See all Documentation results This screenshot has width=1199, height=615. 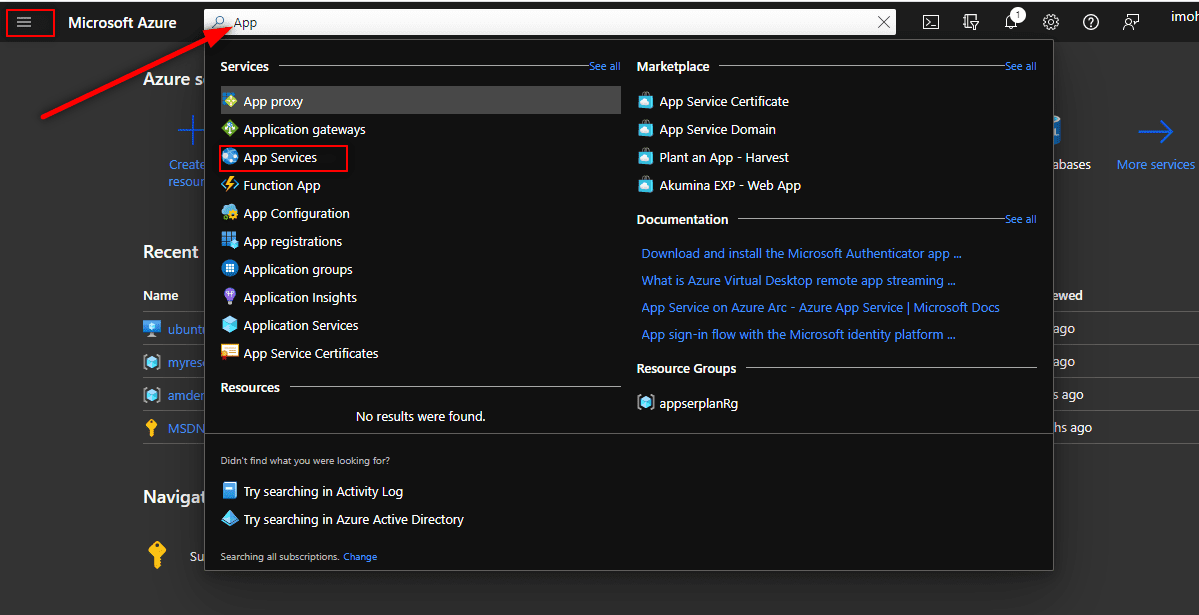(1020, 220)
